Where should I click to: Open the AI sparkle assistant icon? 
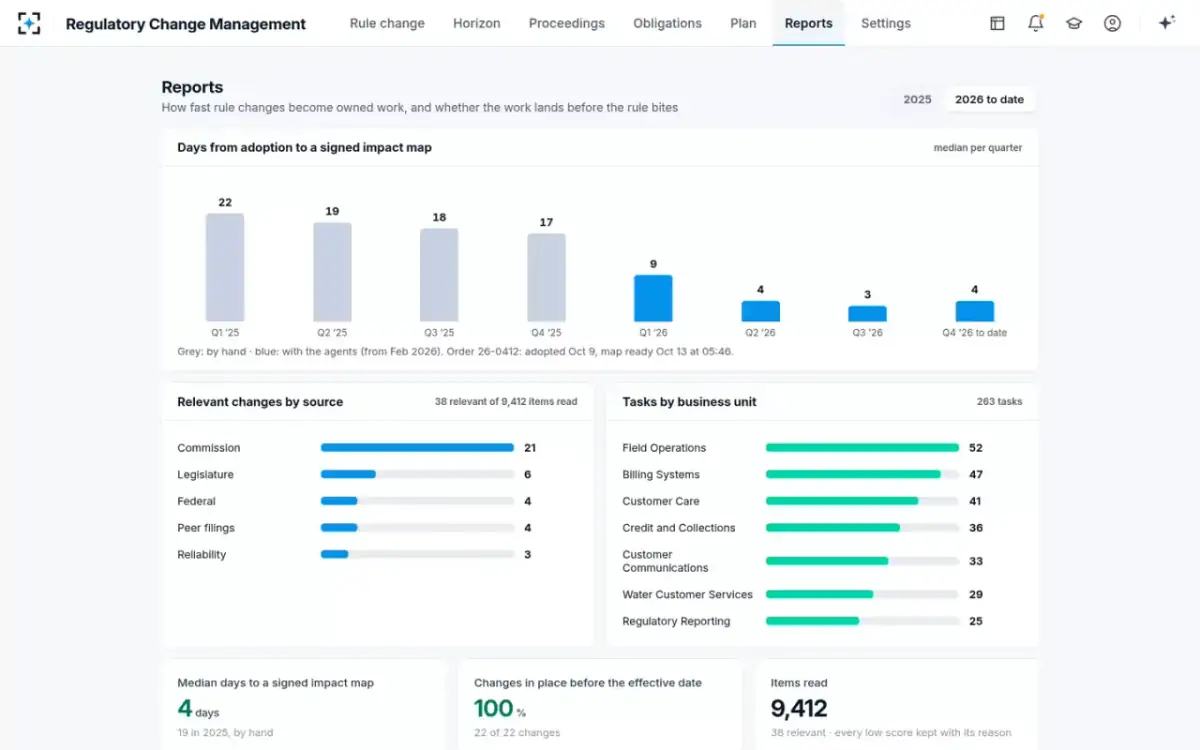point(1166,23)
